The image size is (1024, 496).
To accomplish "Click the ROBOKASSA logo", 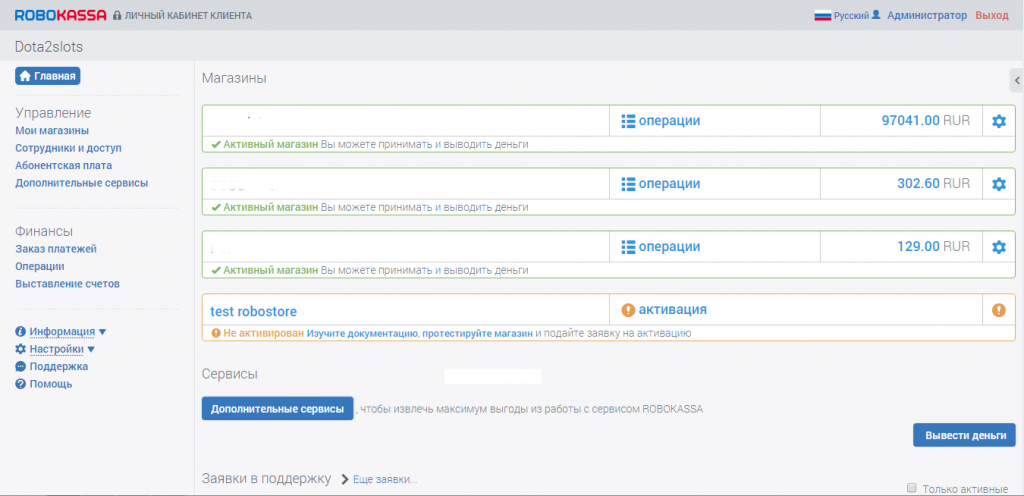I will pyautogui.click(x=60, y=15).
